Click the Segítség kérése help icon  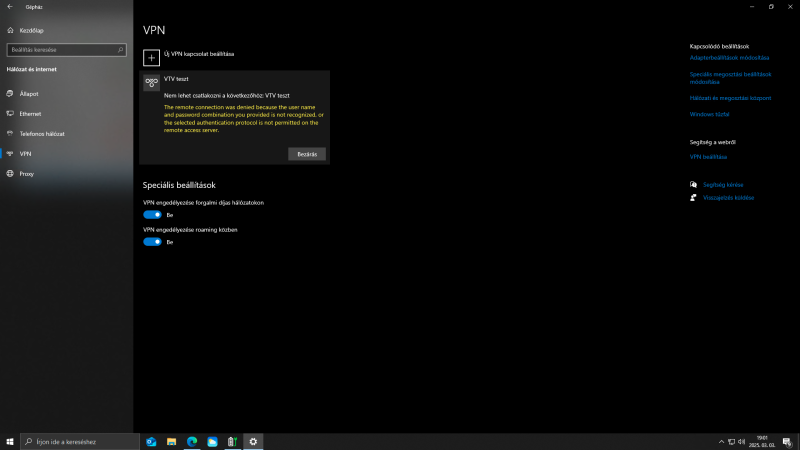693,185
